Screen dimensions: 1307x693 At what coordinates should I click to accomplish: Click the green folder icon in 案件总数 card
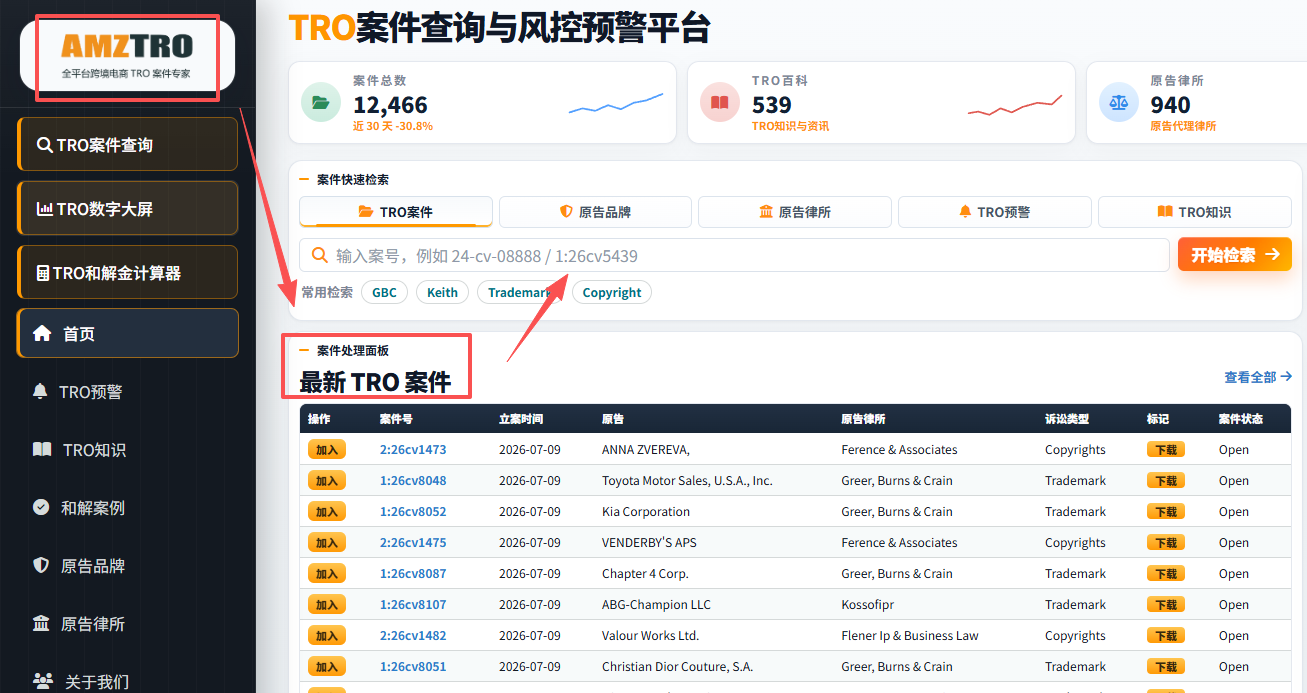(x=320, y=102)
